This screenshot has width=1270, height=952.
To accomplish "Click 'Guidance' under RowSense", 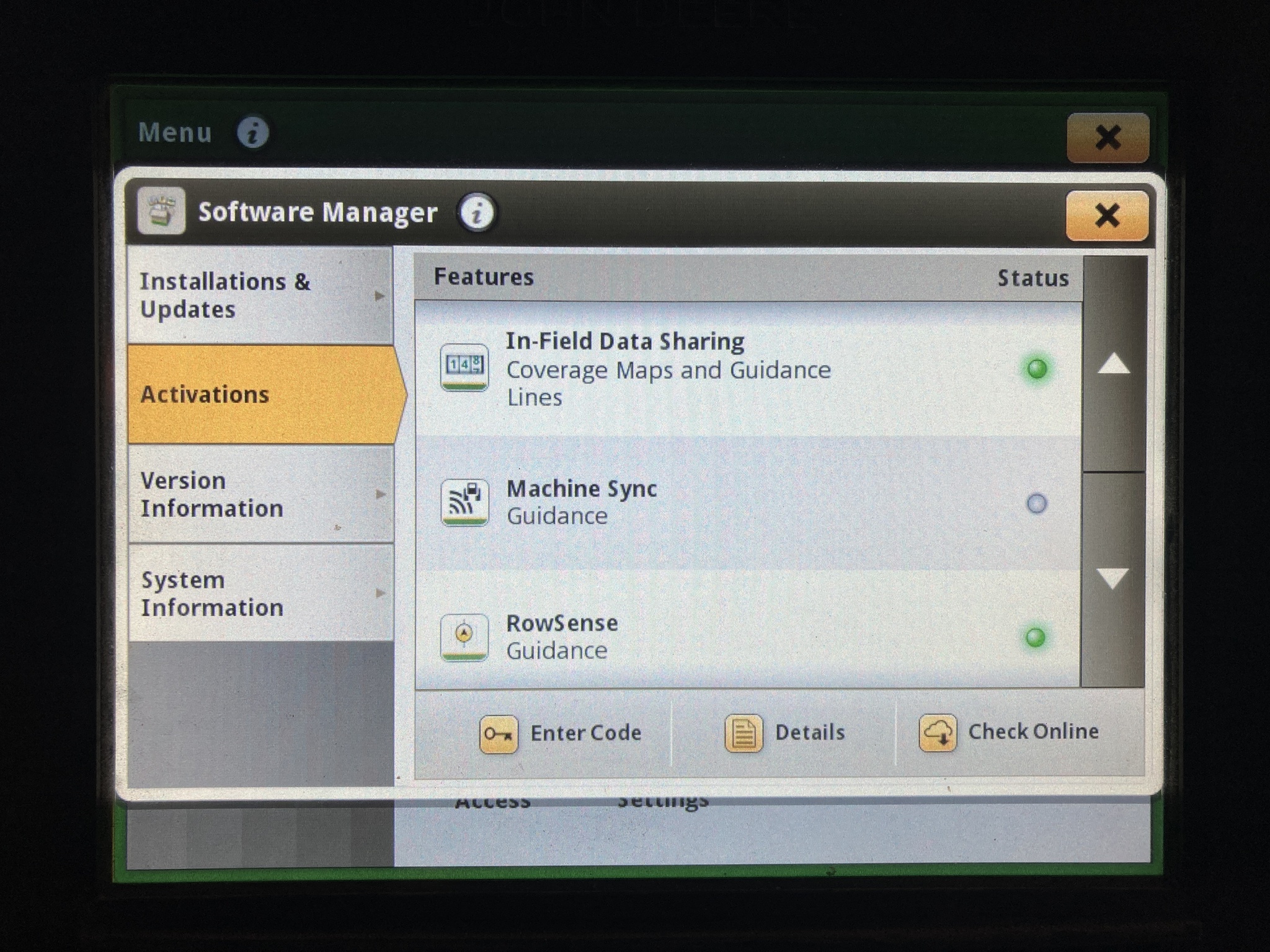I will click(x=557, y=651).
